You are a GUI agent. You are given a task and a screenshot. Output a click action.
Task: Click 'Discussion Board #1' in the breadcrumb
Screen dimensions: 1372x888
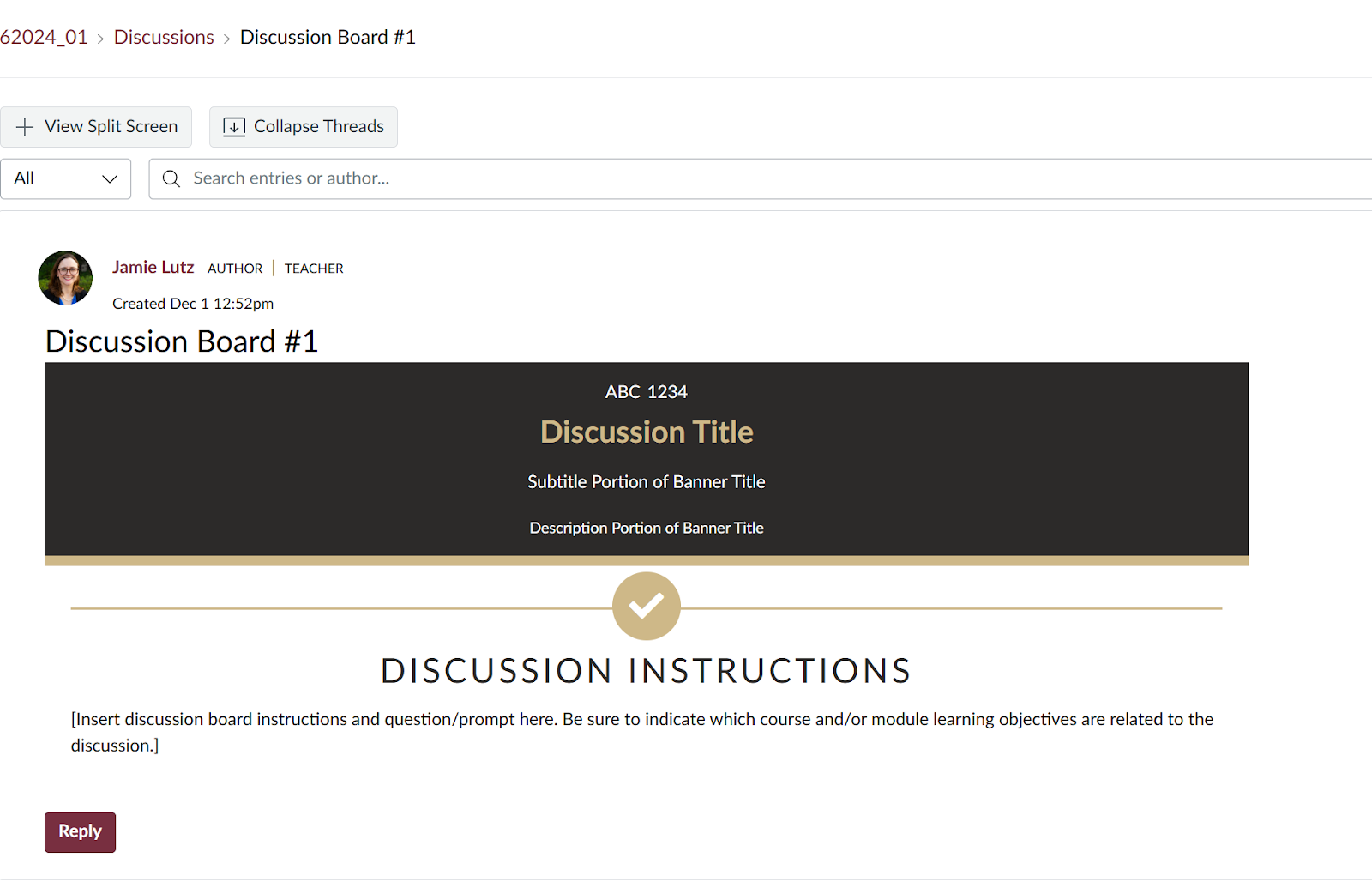pyautogui.click(x=328, y=38)
